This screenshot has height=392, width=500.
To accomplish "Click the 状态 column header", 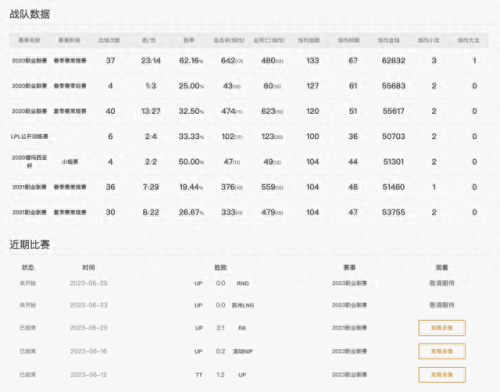I will [28, 267].
